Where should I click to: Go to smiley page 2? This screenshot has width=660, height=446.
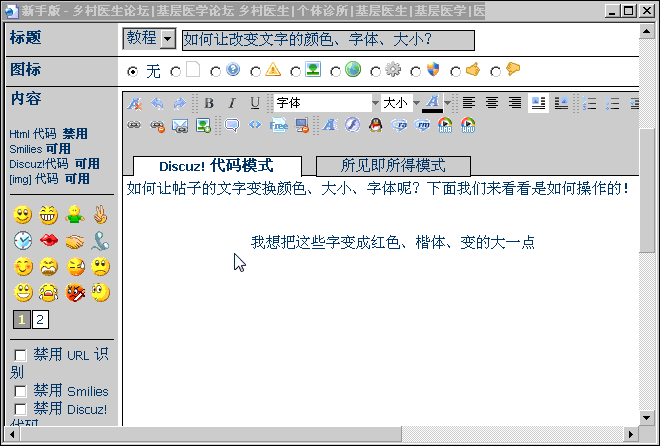point(40,319)
